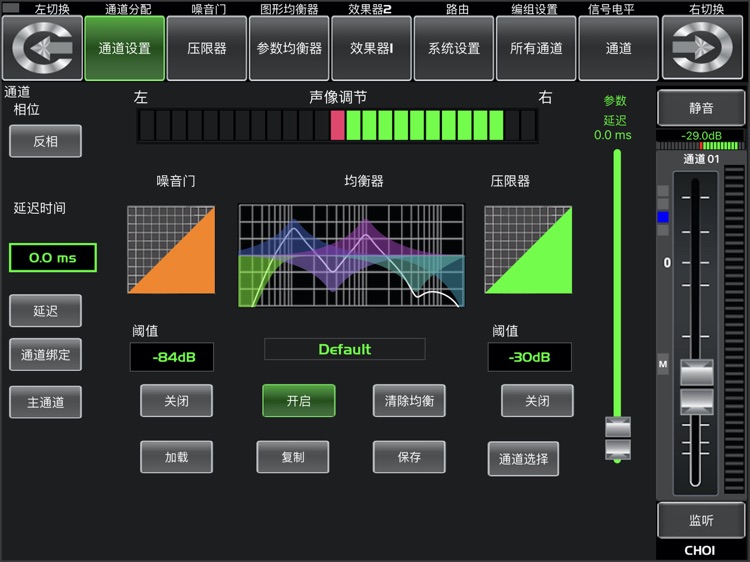This screenshot has height=562, width=750.
Task: Click the 0.0 ms parameter delay value
Action: pyautogui.click(x=613, y=135)
